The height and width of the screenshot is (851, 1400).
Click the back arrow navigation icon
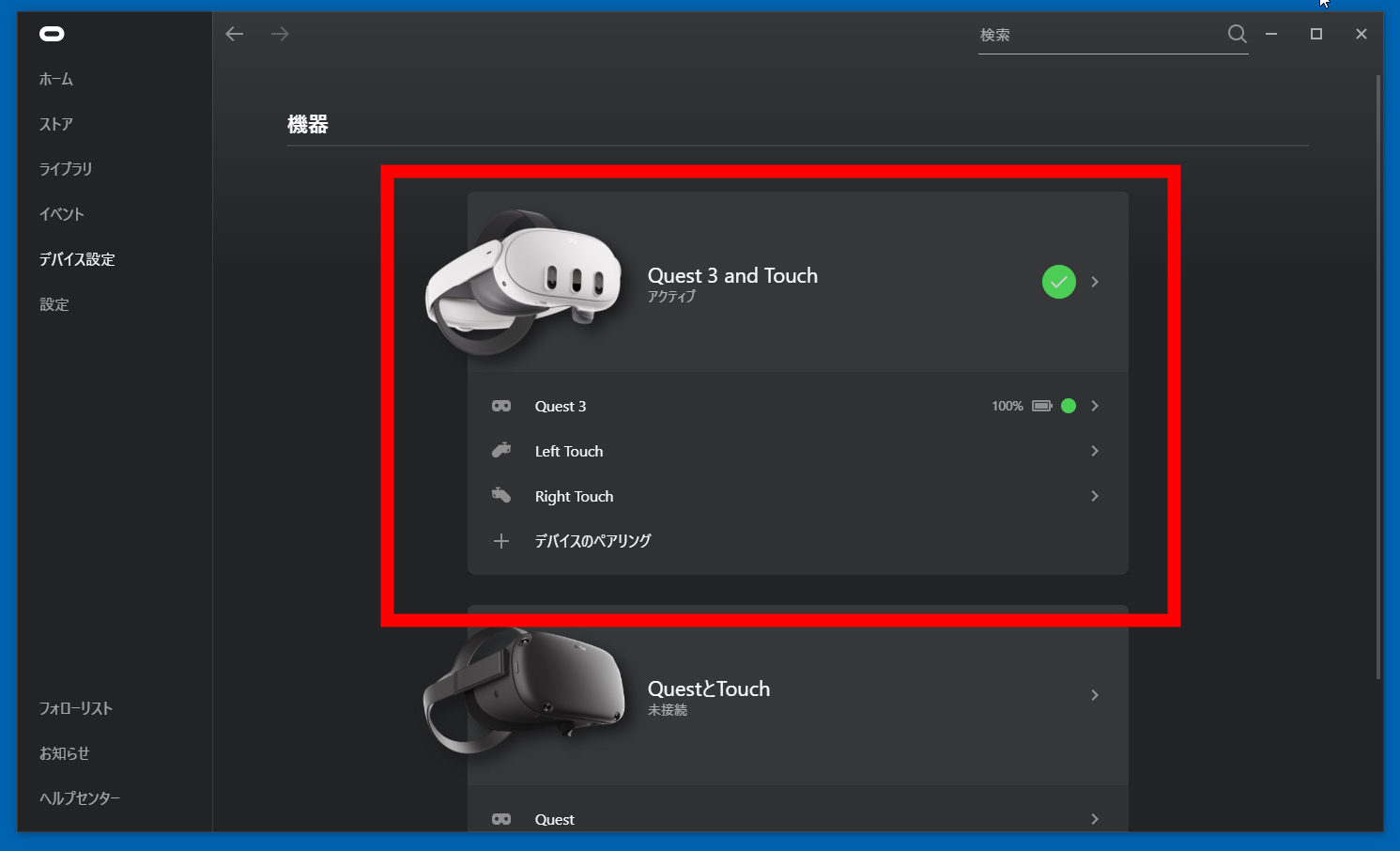click(235, 34)
